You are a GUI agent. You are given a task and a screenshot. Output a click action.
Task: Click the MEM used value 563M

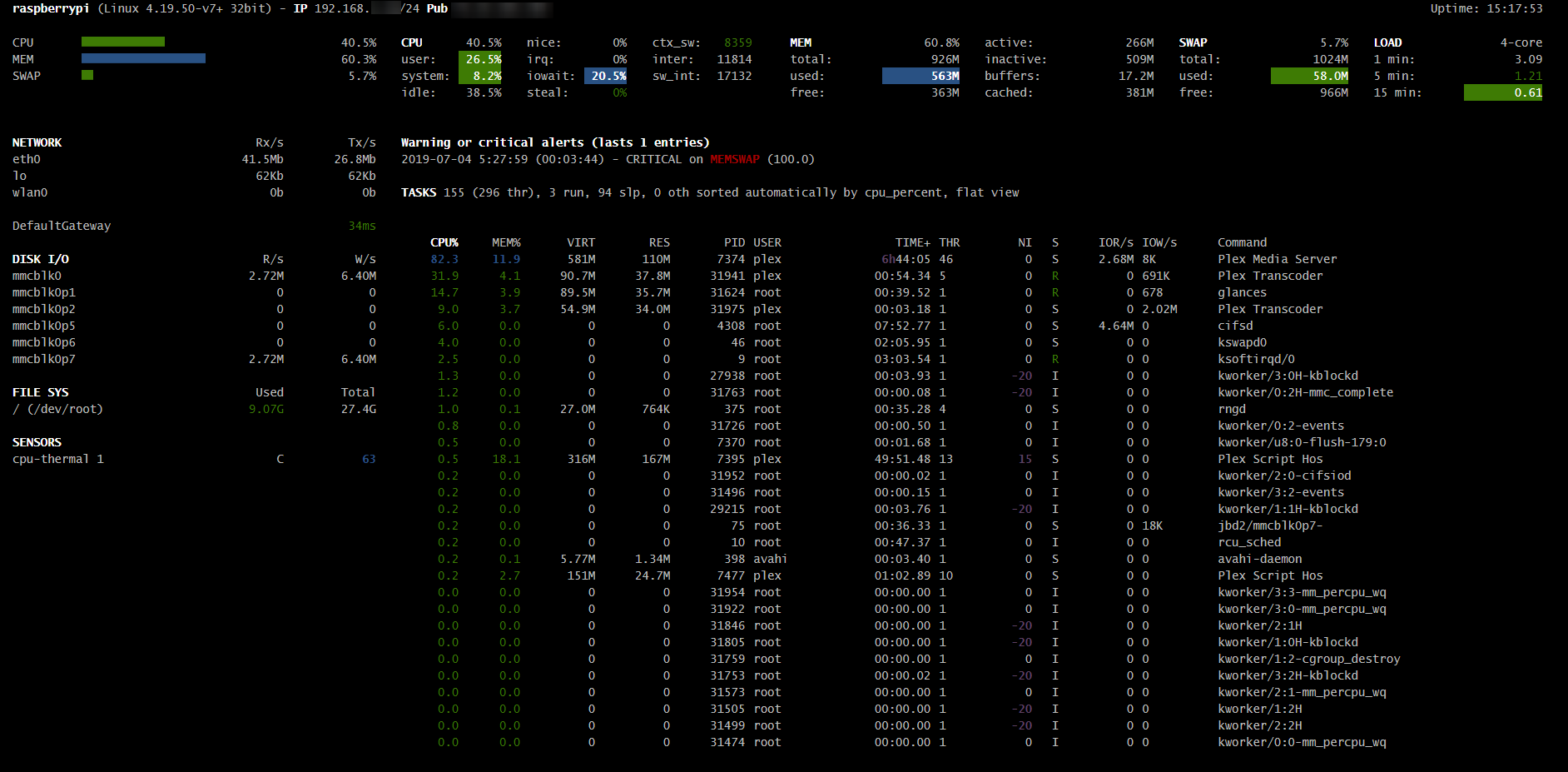click(921, 76)
